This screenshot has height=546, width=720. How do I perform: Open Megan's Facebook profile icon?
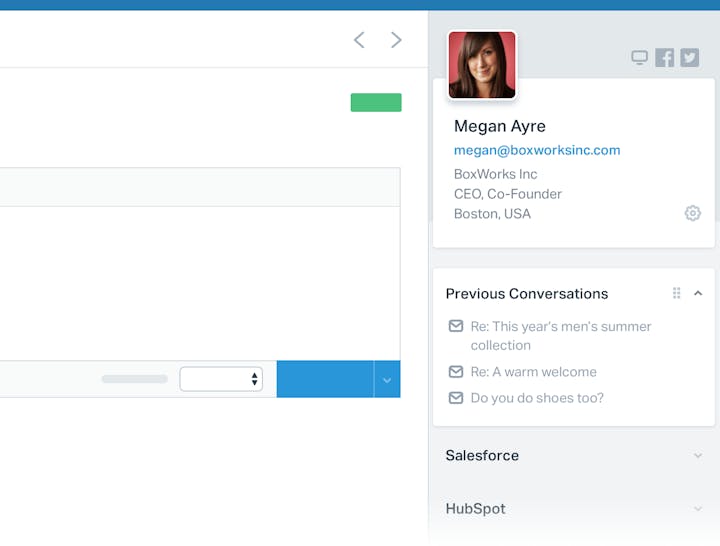coord(665,58)
